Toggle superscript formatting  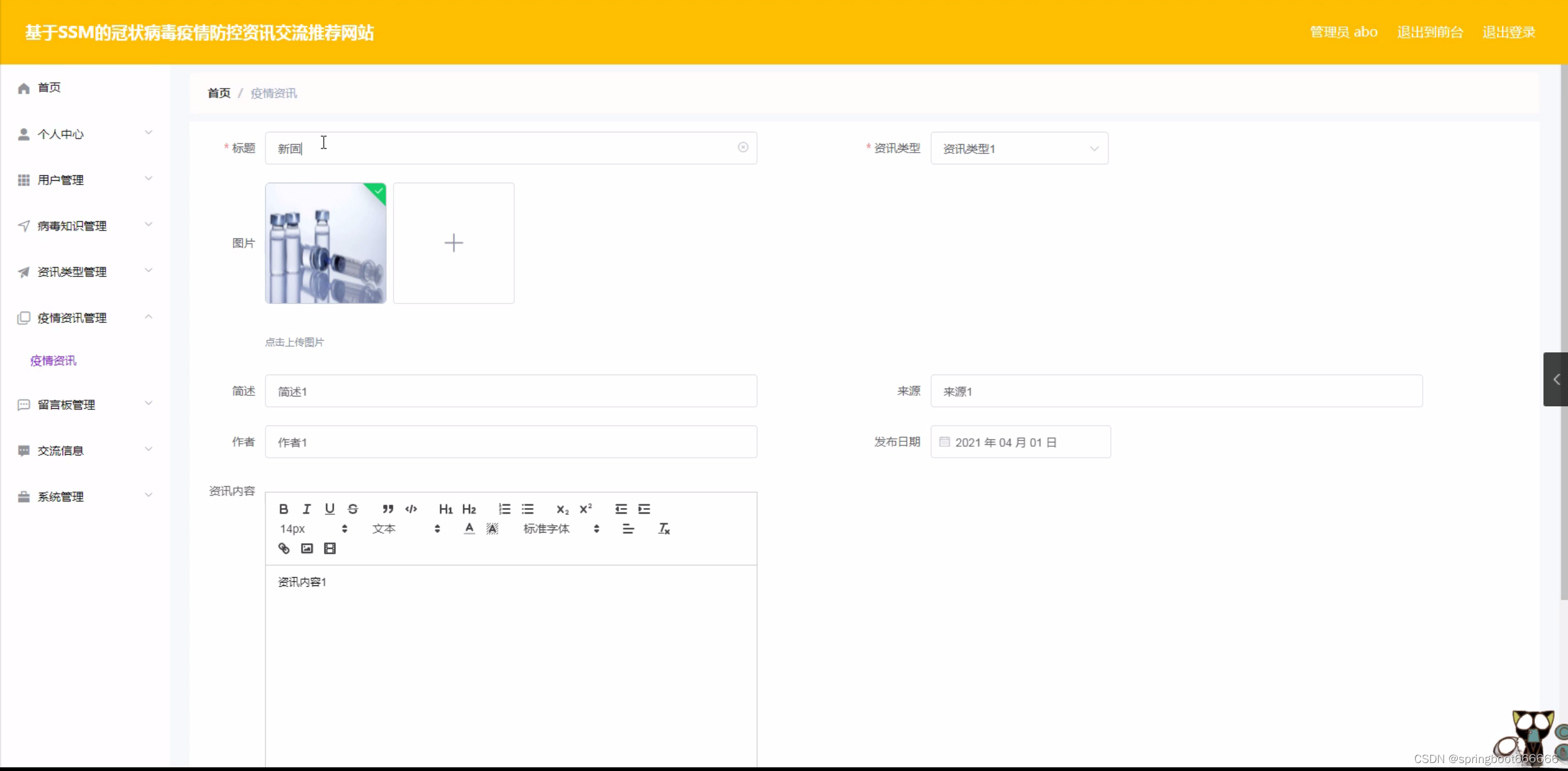(585, 509)
